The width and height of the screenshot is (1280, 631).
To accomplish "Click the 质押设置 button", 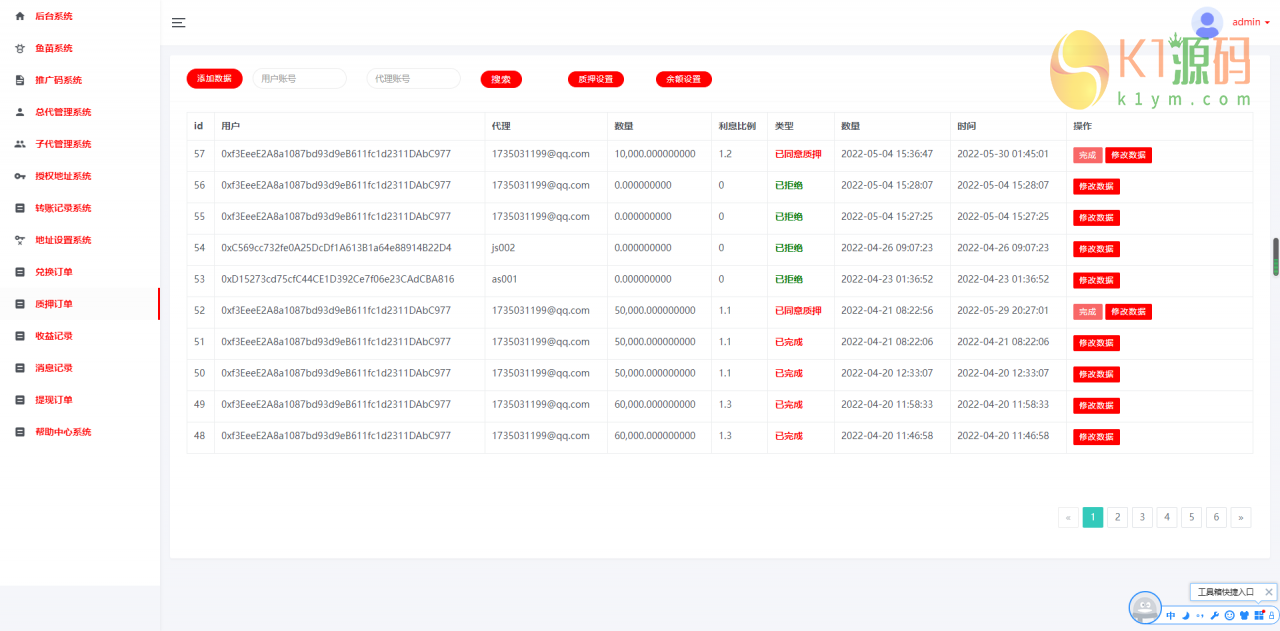I will tap(595, 79).
